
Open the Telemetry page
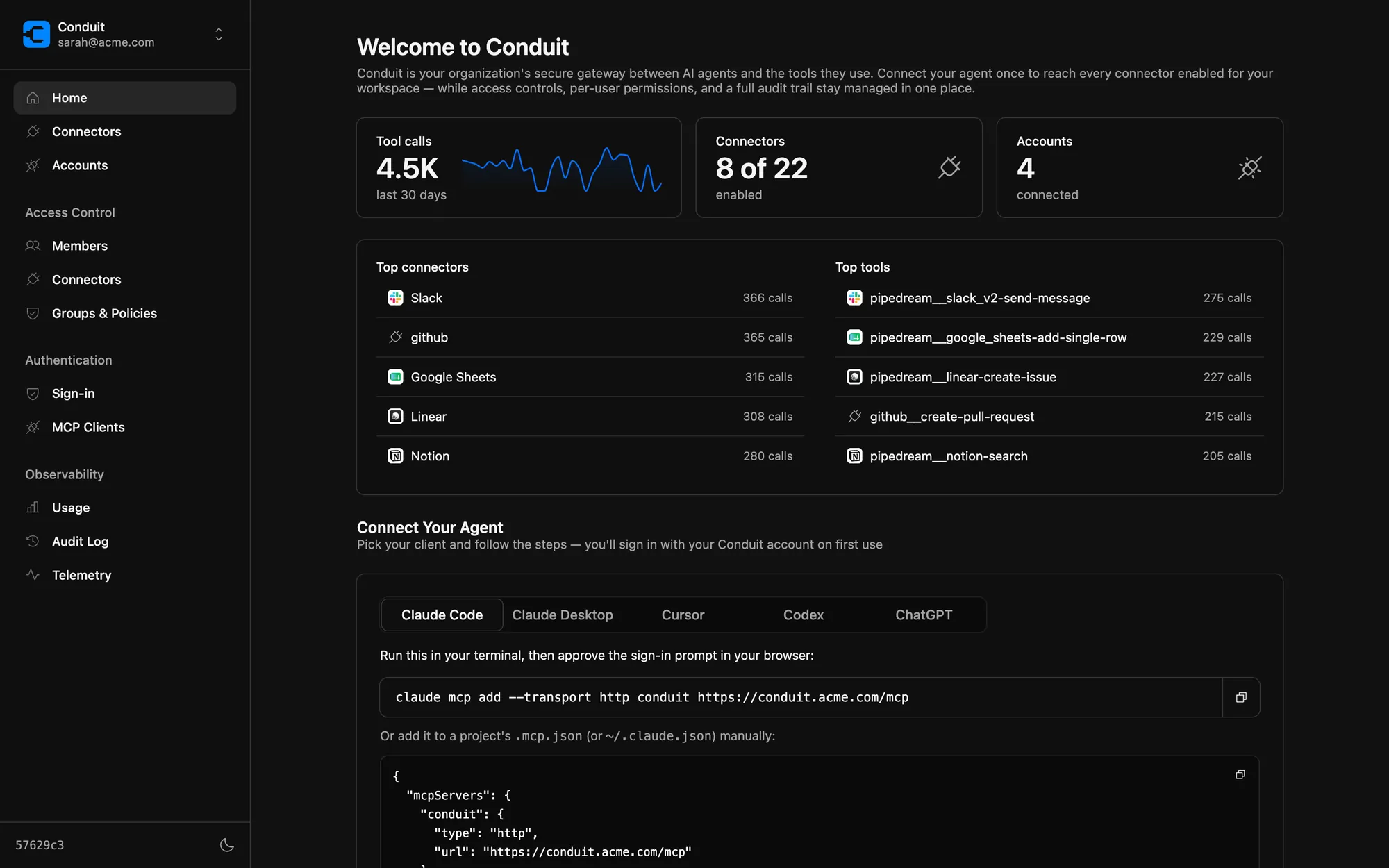(x=125, y=575)
